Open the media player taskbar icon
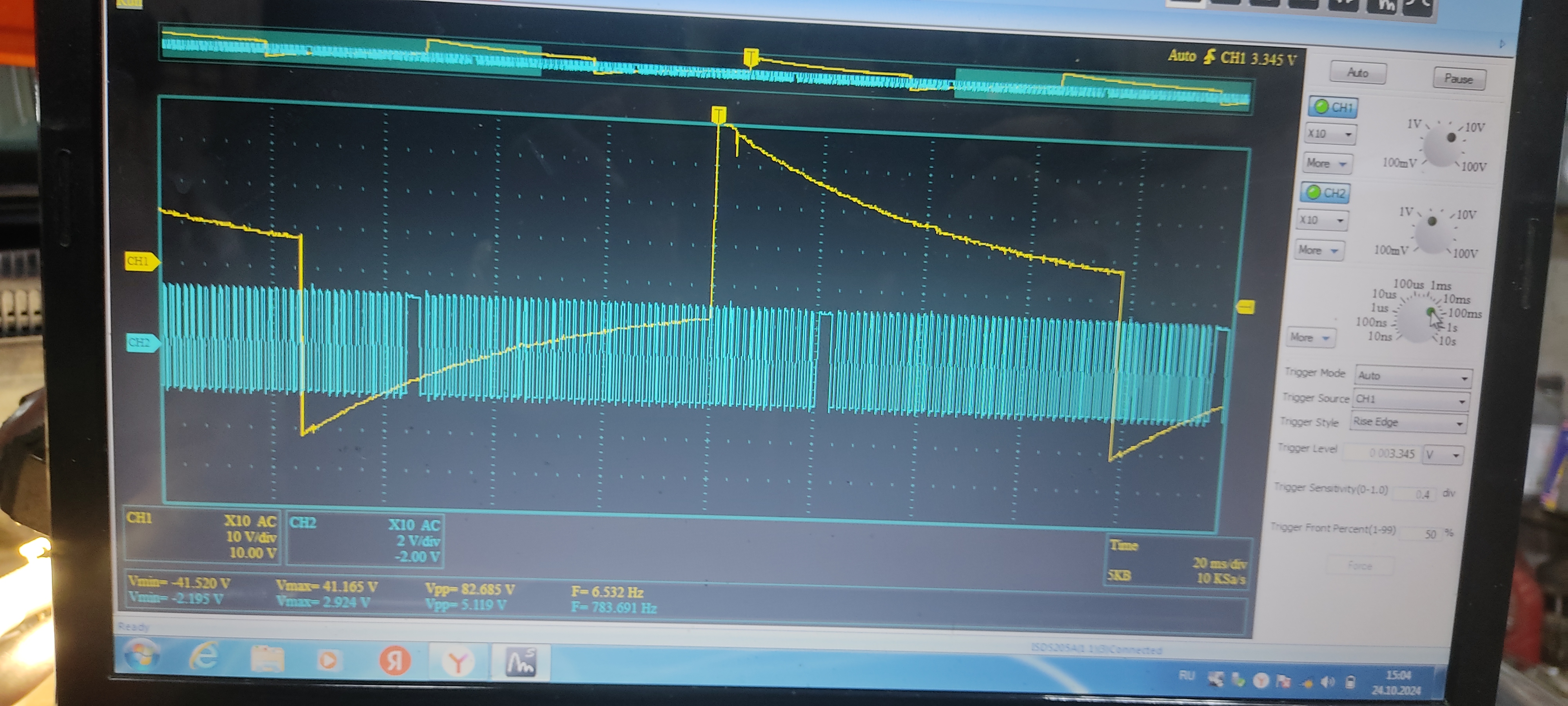Screen dimensions: 1568x706 tap(328, 661)
